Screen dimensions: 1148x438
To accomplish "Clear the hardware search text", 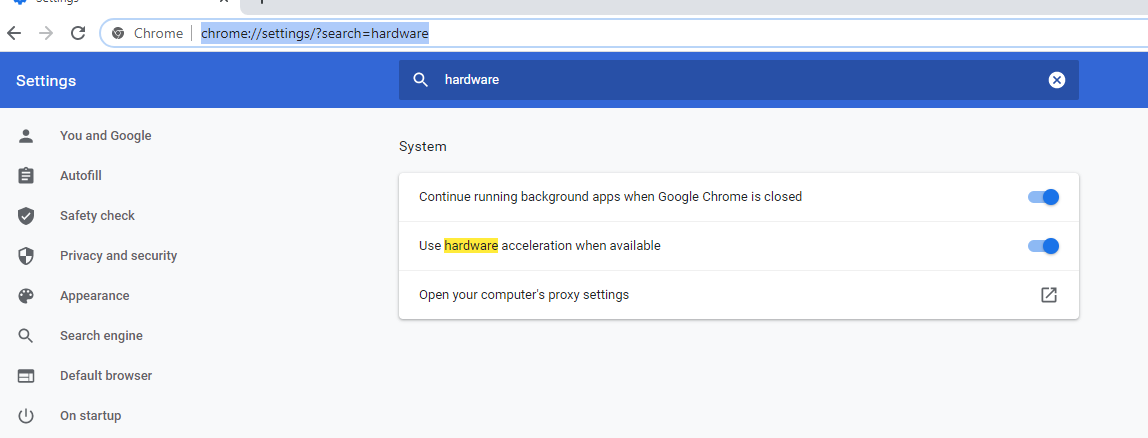I will [x=1056, y=80].
